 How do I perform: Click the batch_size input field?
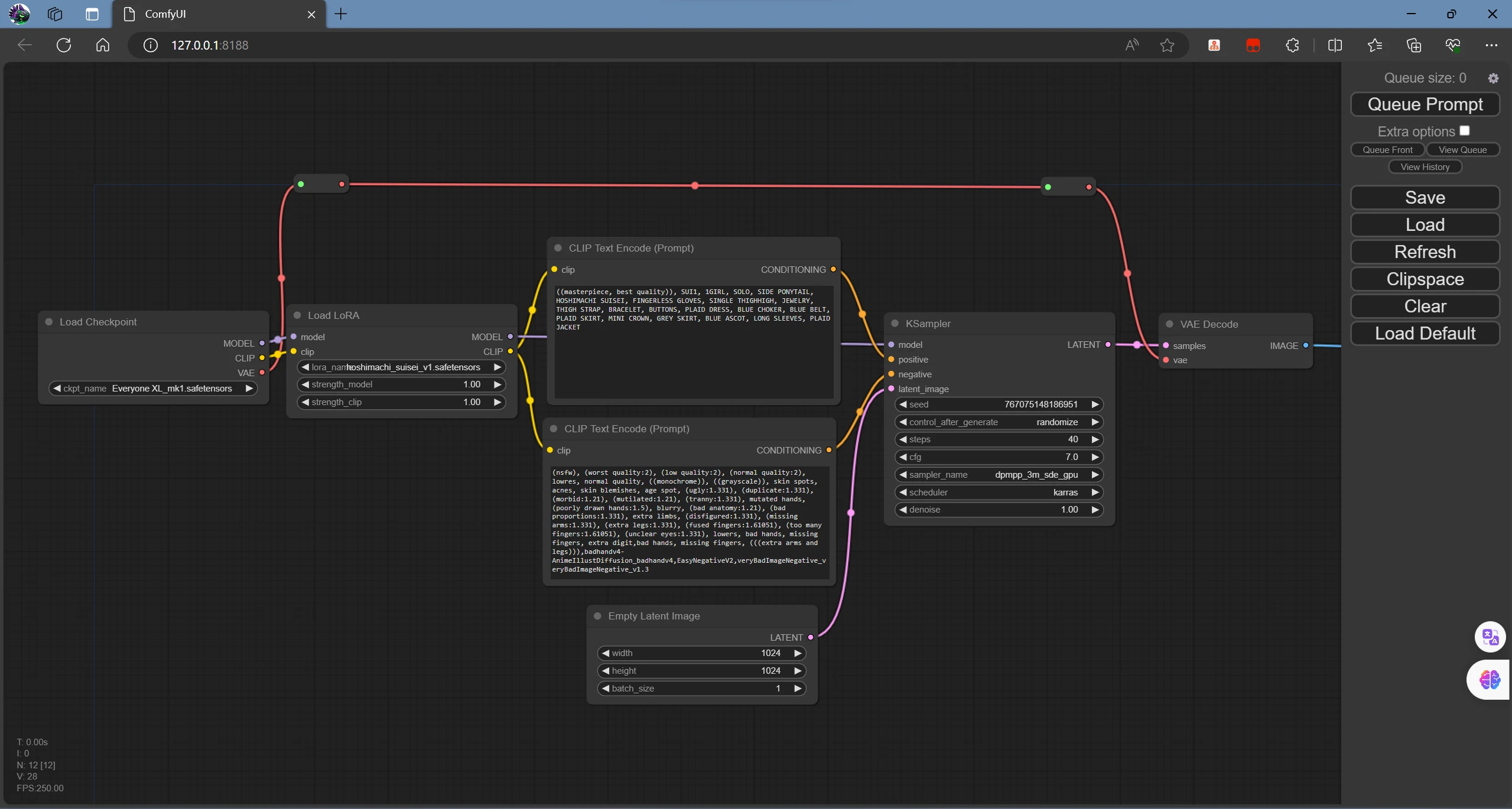click(700, 688)
